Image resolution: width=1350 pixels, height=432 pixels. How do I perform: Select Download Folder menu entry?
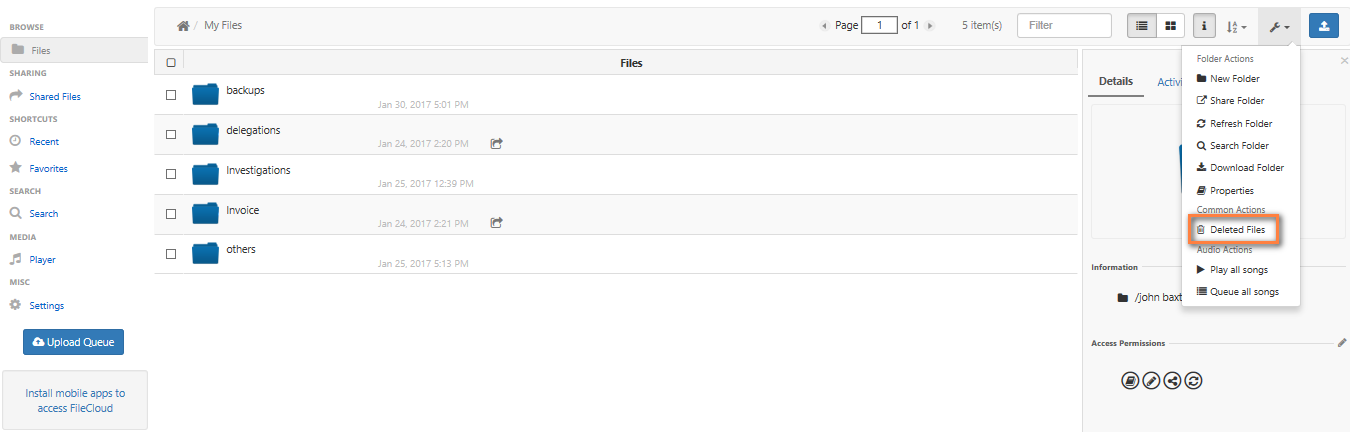(x=1240, y=168)
